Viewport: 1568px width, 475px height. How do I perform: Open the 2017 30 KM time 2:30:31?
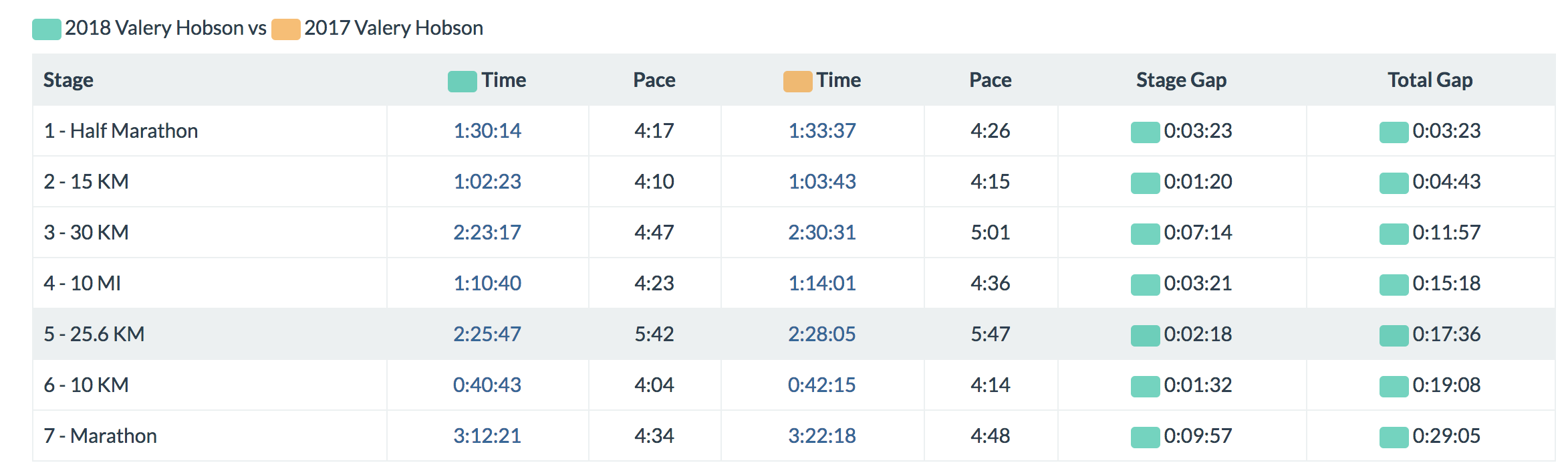(x=822, y=232)
